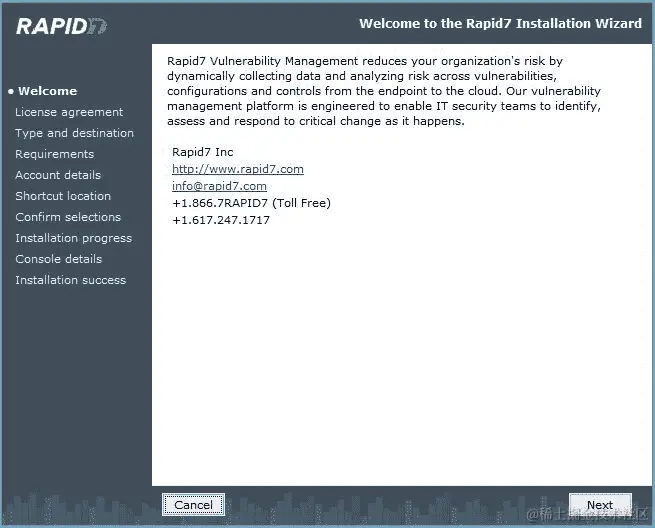Select the Confirm selections step
This screenshot has height=528, width=655.
click(68, 217)
